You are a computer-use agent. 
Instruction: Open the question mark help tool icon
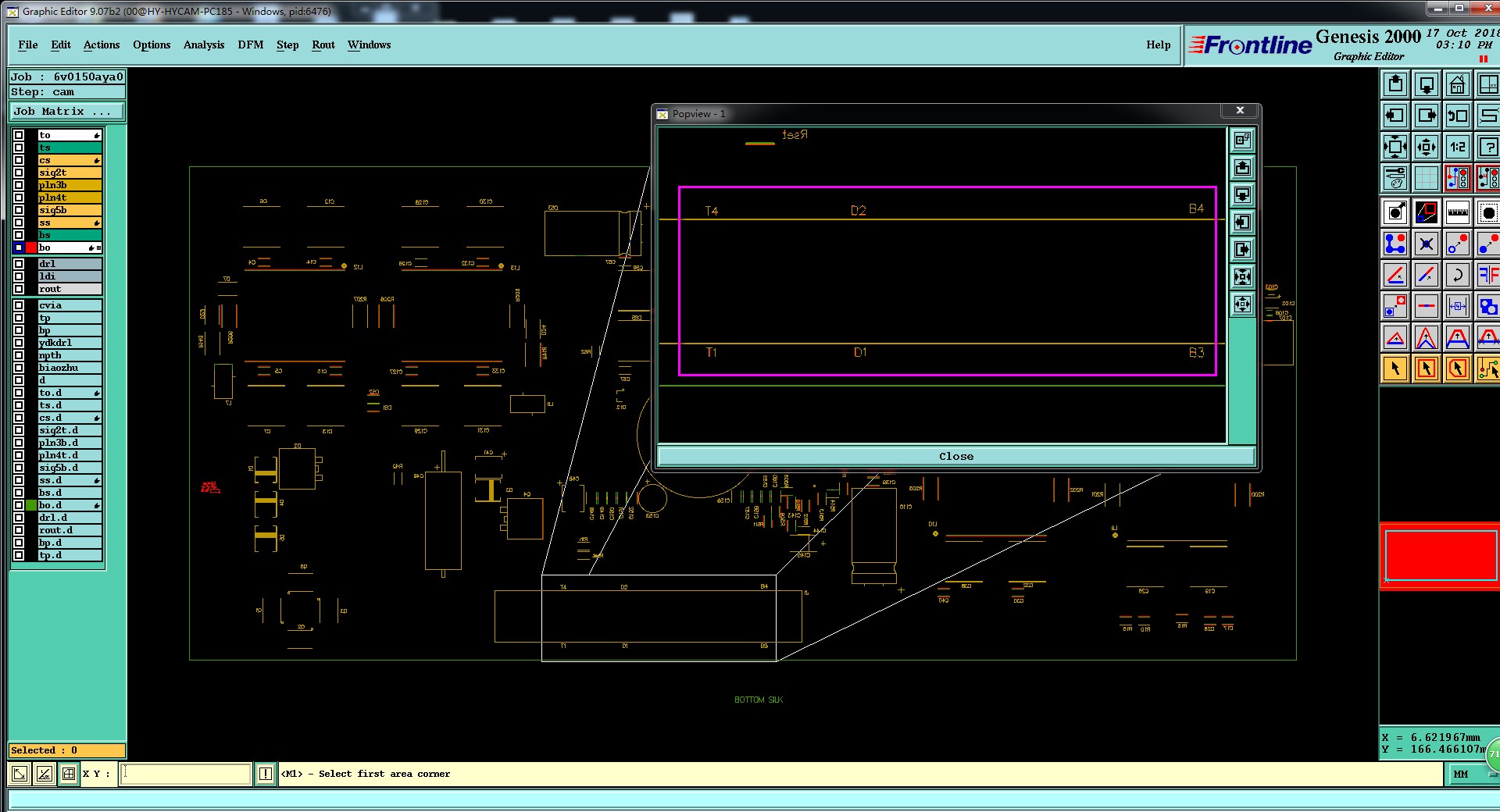[x=1487, y=147]
